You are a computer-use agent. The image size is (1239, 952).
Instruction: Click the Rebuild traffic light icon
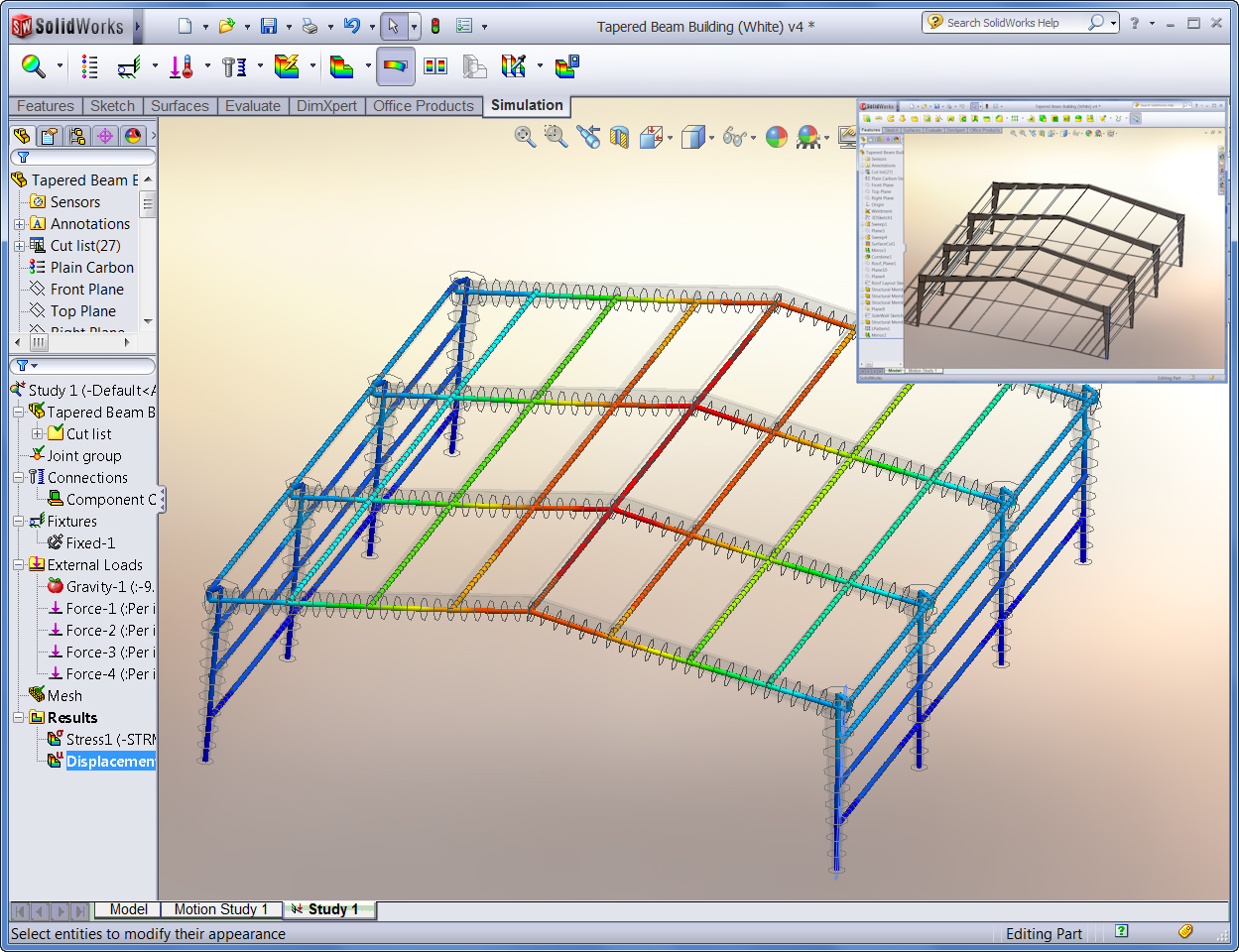(434, 27)
